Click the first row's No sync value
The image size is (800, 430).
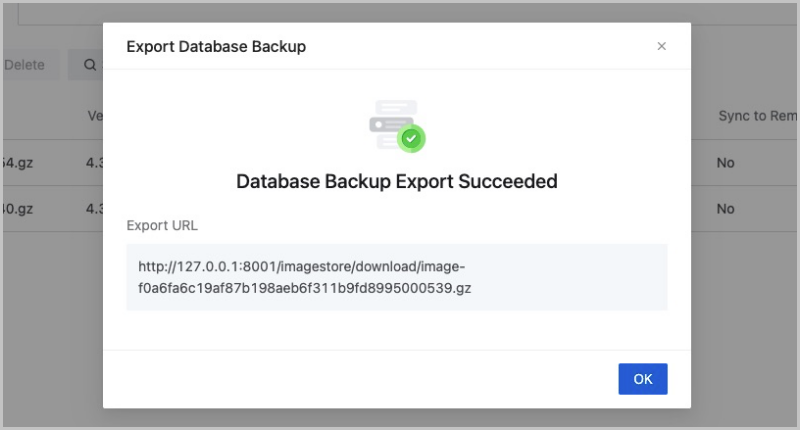(x=726, y=162)
